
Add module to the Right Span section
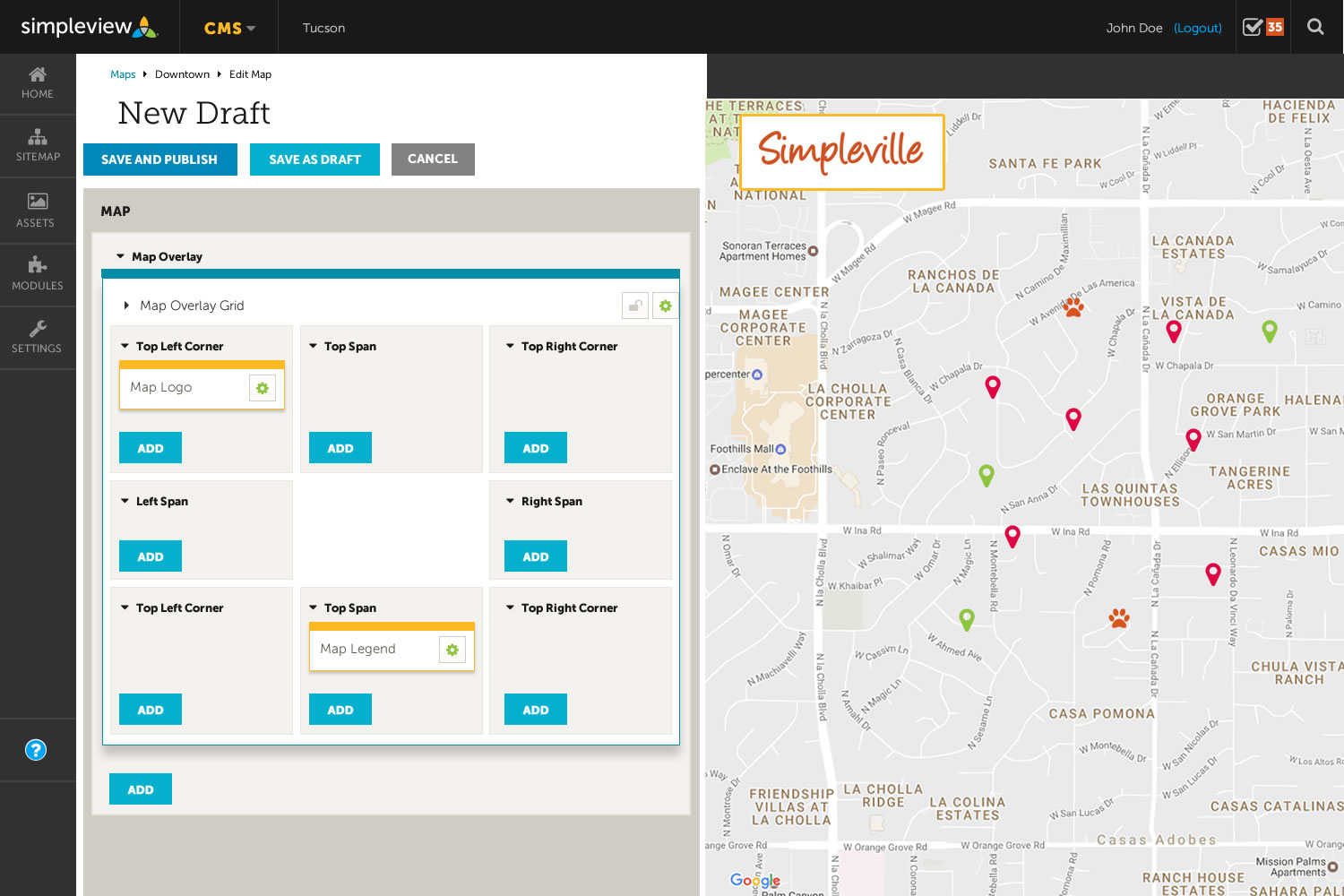536,556
